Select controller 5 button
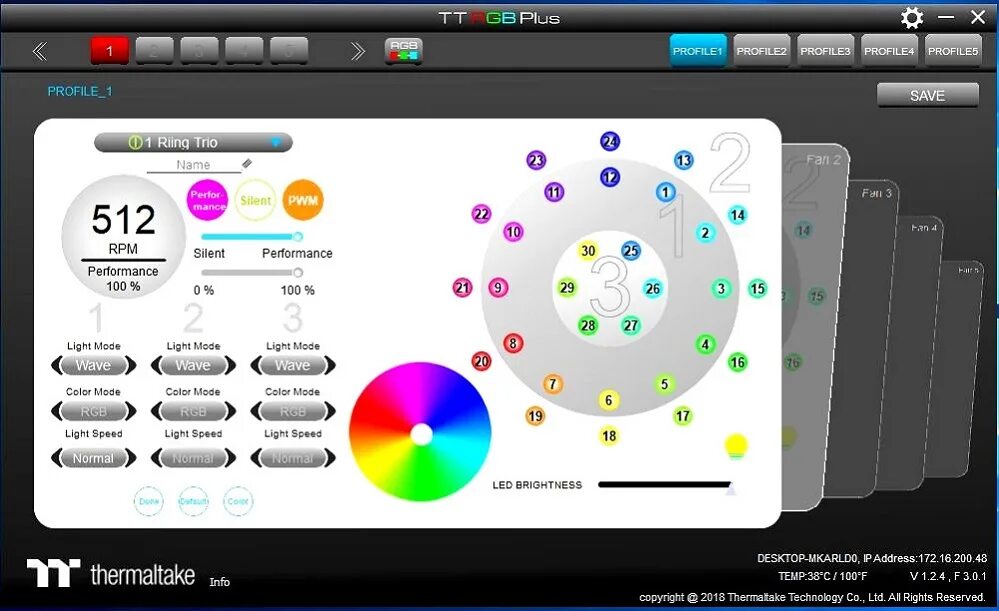The height and width of the screenshot is (611, 999). point(289,50)
